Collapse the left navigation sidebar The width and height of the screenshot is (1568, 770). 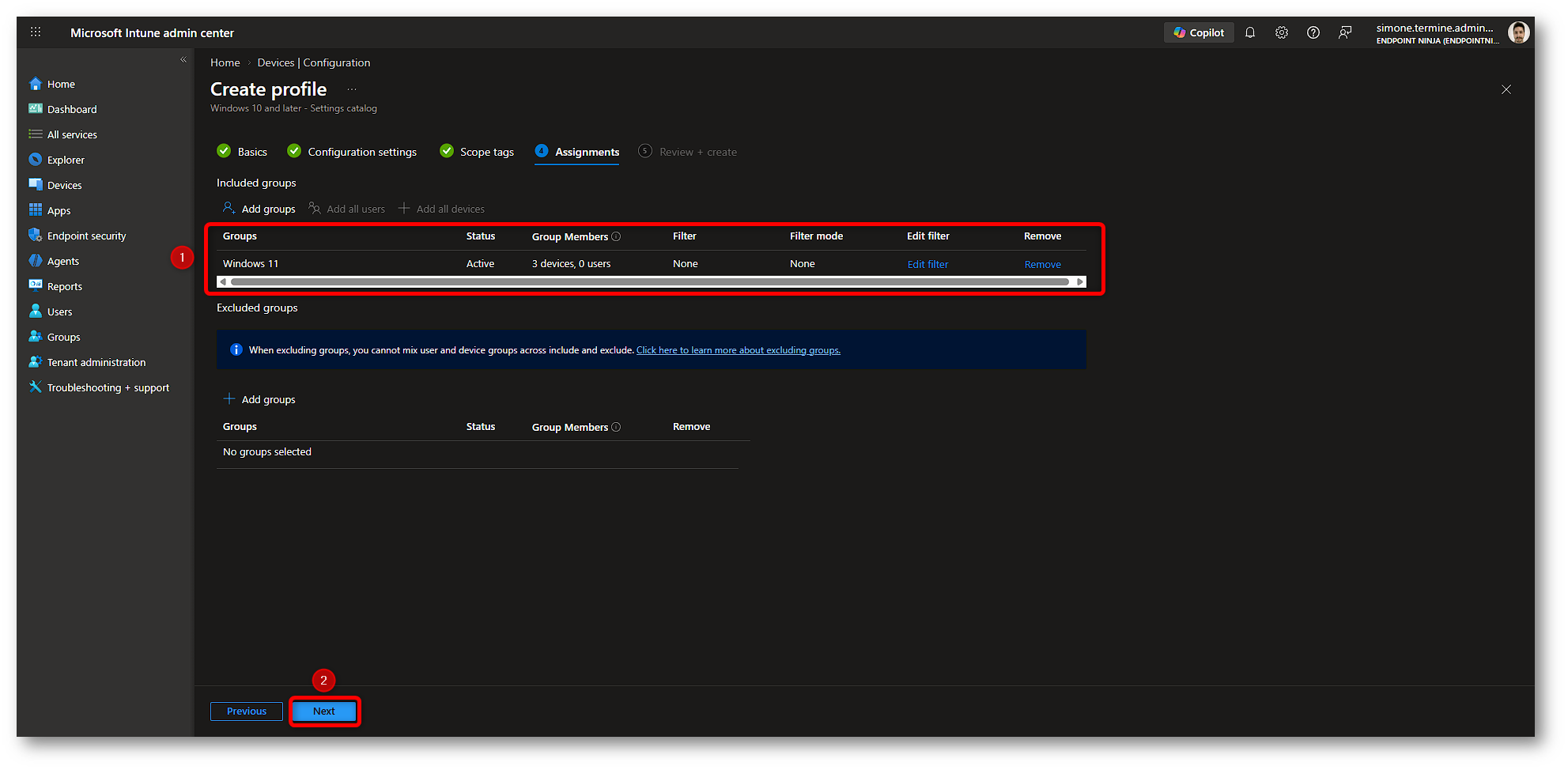(183, 60)
